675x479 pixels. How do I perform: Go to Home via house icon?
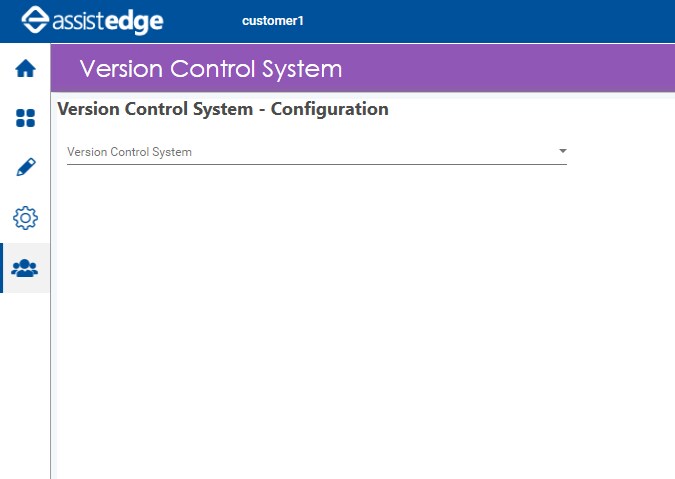pos(25,68)
